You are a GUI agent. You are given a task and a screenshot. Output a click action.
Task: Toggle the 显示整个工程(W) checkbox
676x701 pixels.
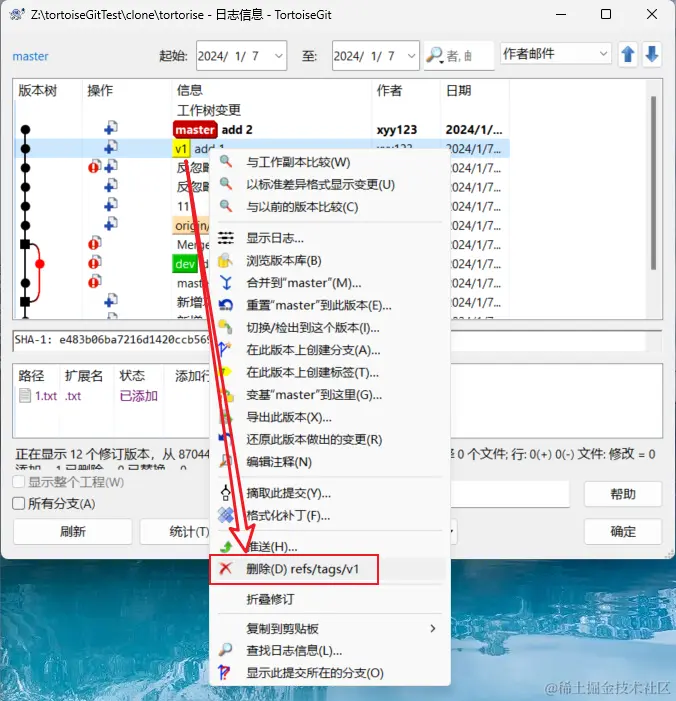[19, 482]
